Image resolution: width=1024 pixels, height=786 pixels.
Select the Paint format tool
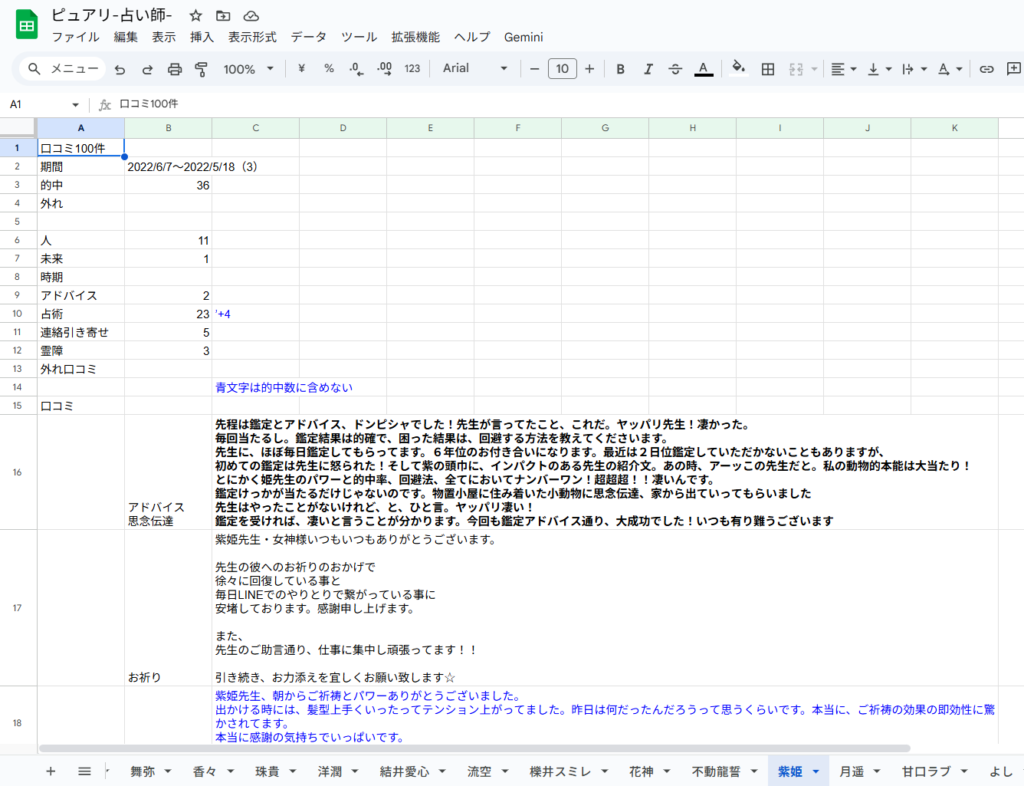(x=203, y=69)
